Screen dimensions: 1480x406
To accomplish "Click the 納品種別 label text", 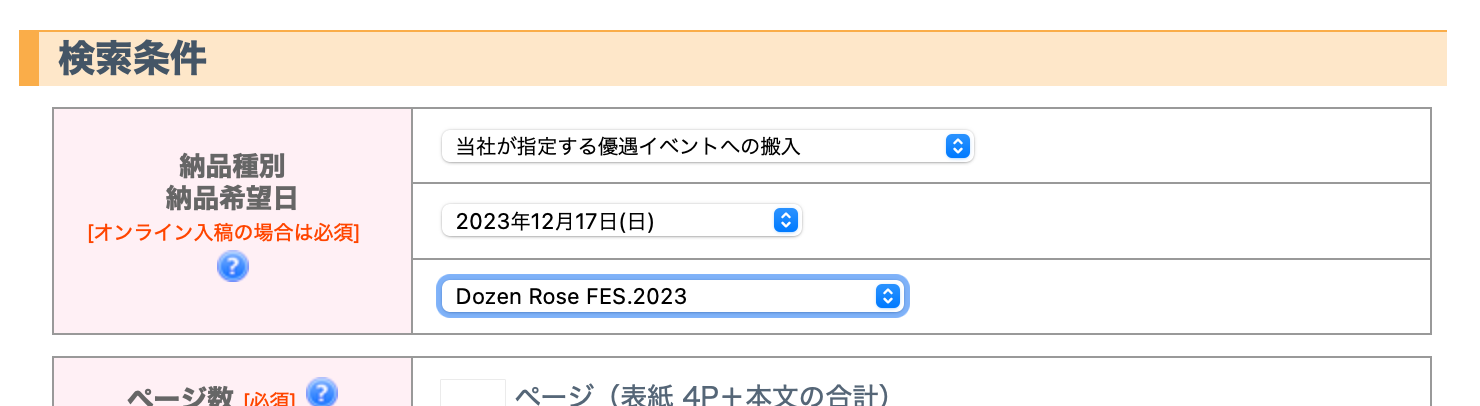I will pyautogui.click(x=232, y=165).
